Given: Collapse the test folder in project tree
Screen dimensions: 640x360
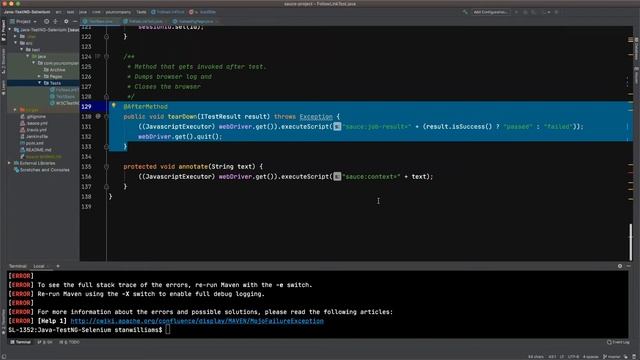Looking at the screenshot, I should tap(22, 49).
